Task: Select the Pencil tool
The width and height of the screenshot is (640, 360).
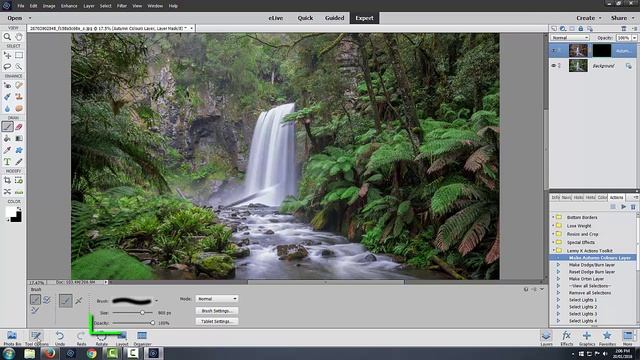Action: click(19, 162)
